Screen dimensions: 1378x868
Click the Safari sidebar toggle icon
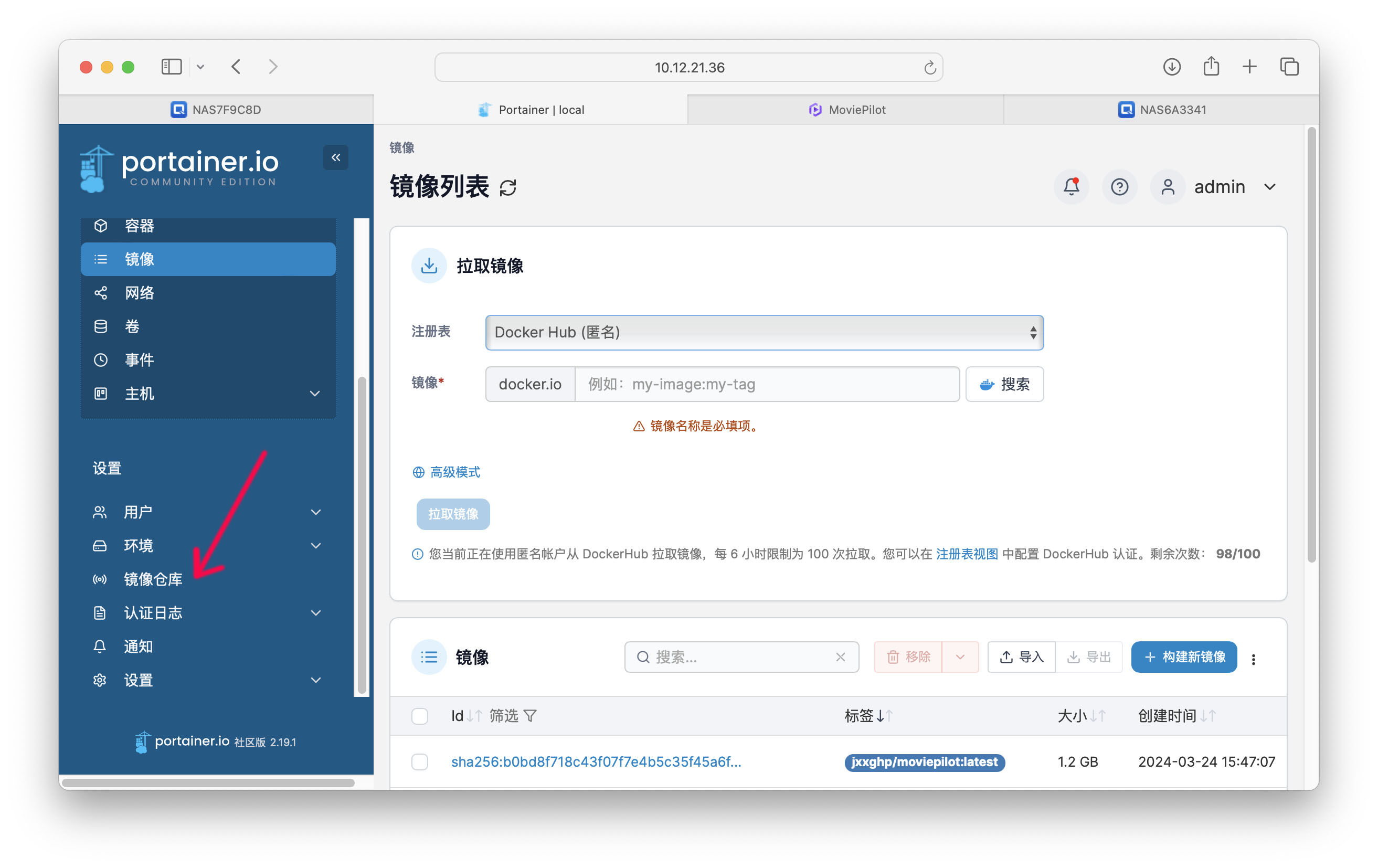tap(171, 67)
